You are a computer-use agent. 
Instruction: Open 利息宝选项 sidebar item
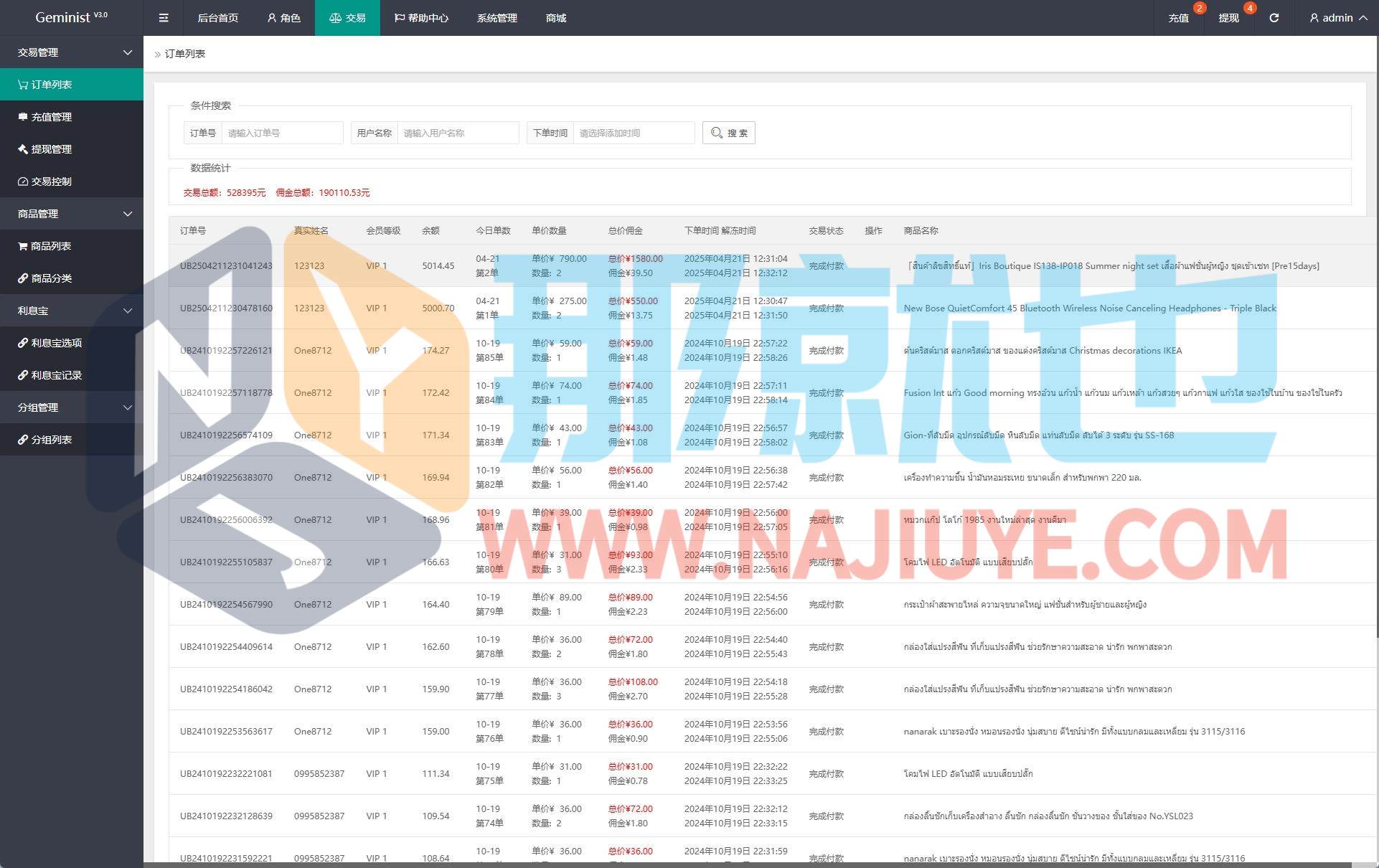pos(56,343)
